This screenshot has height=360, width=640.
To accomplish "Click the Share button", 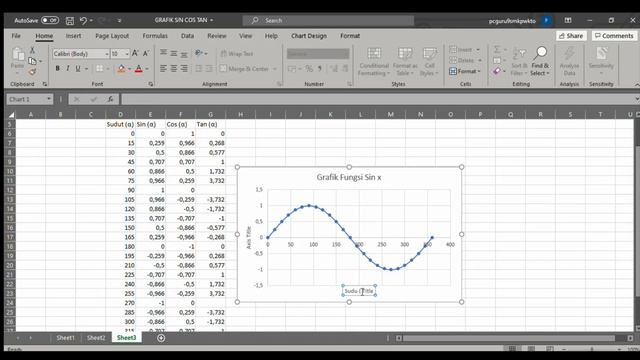I will tap(571, 36).
